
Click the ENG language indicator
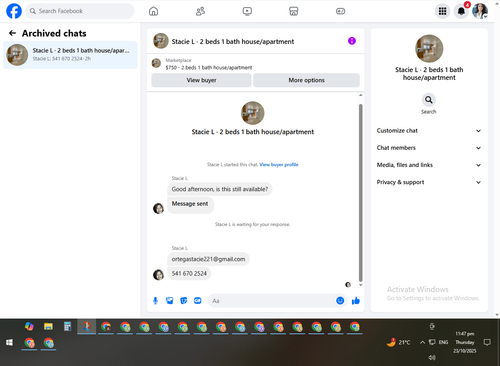pos(443,342)
